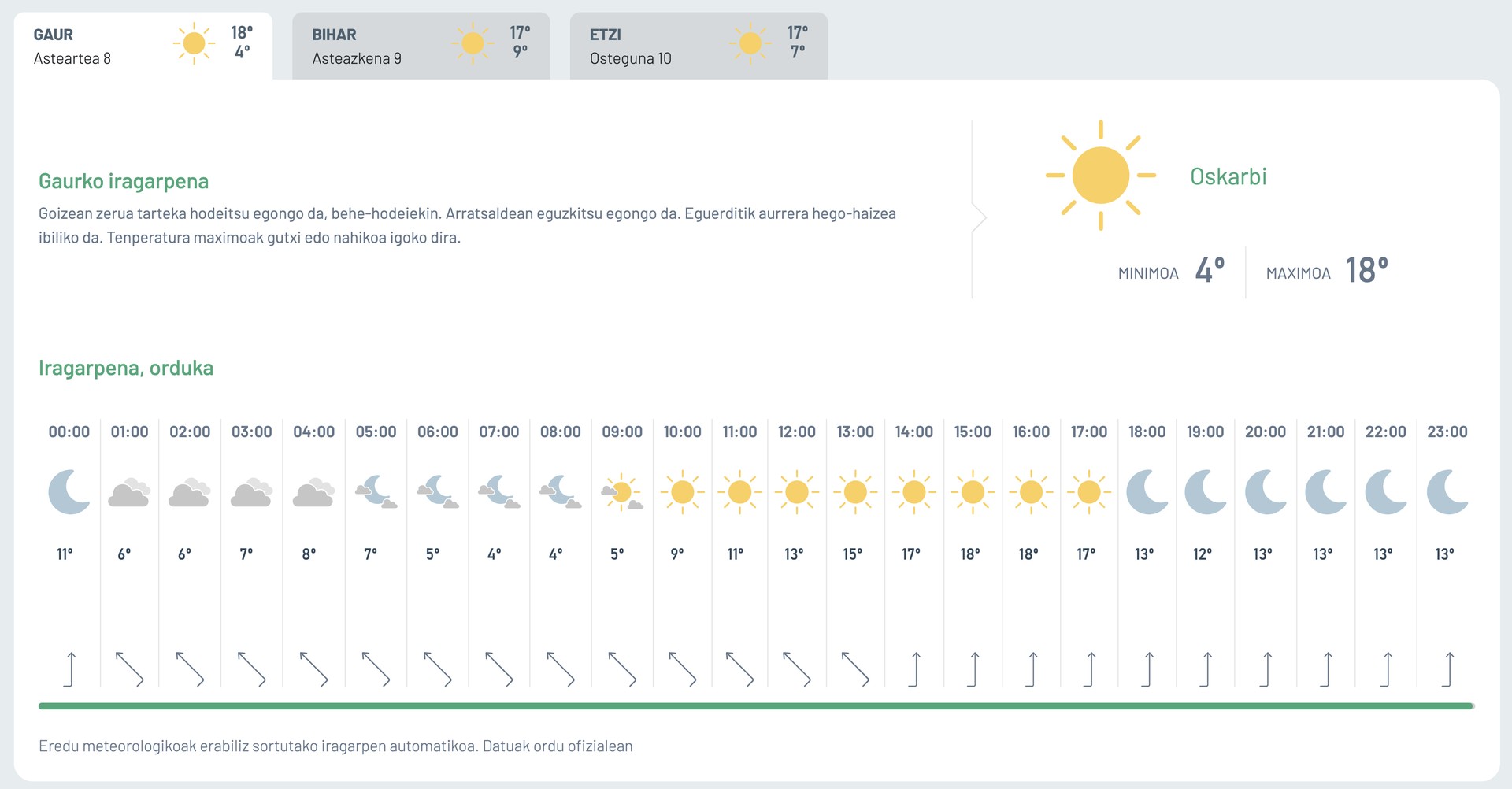Click the large Oskarbi sun icon
1512x789 pixels.
coord(1100,175)
